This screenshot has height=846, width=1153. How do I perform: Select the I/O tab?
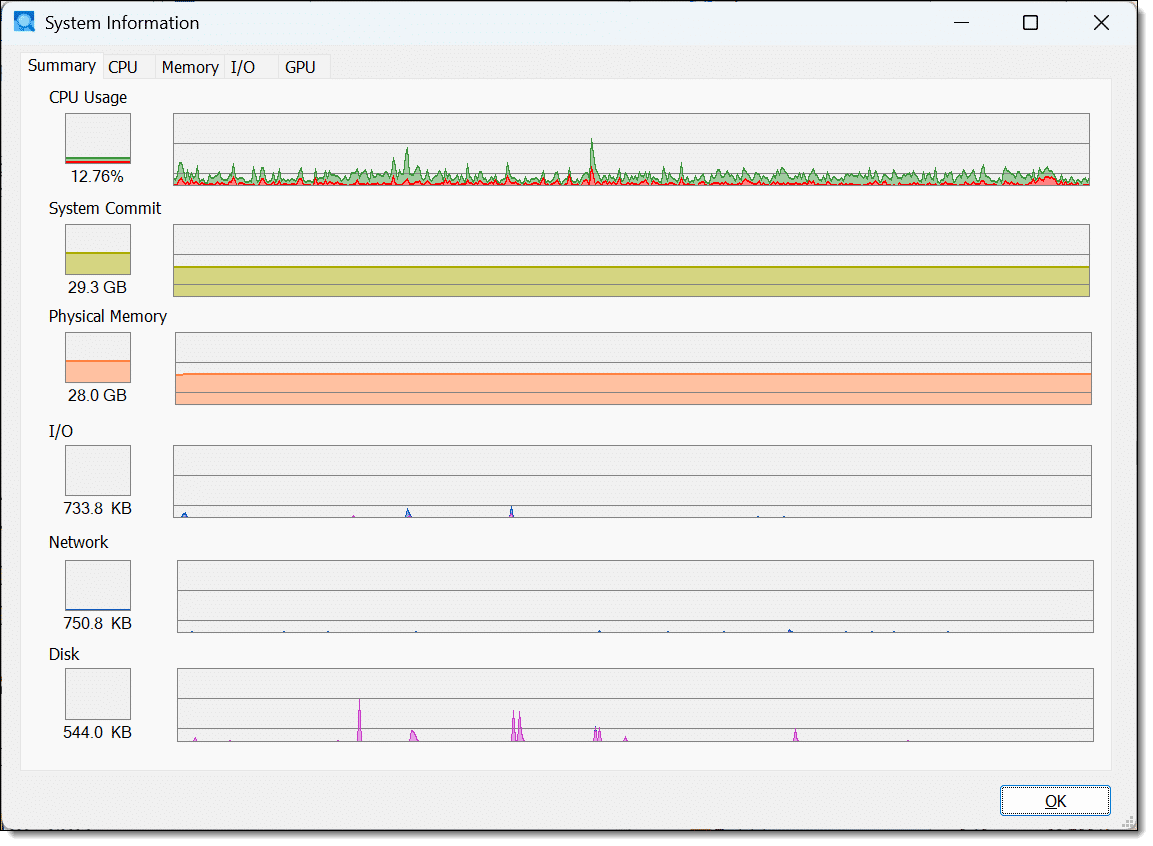(243, 67)
